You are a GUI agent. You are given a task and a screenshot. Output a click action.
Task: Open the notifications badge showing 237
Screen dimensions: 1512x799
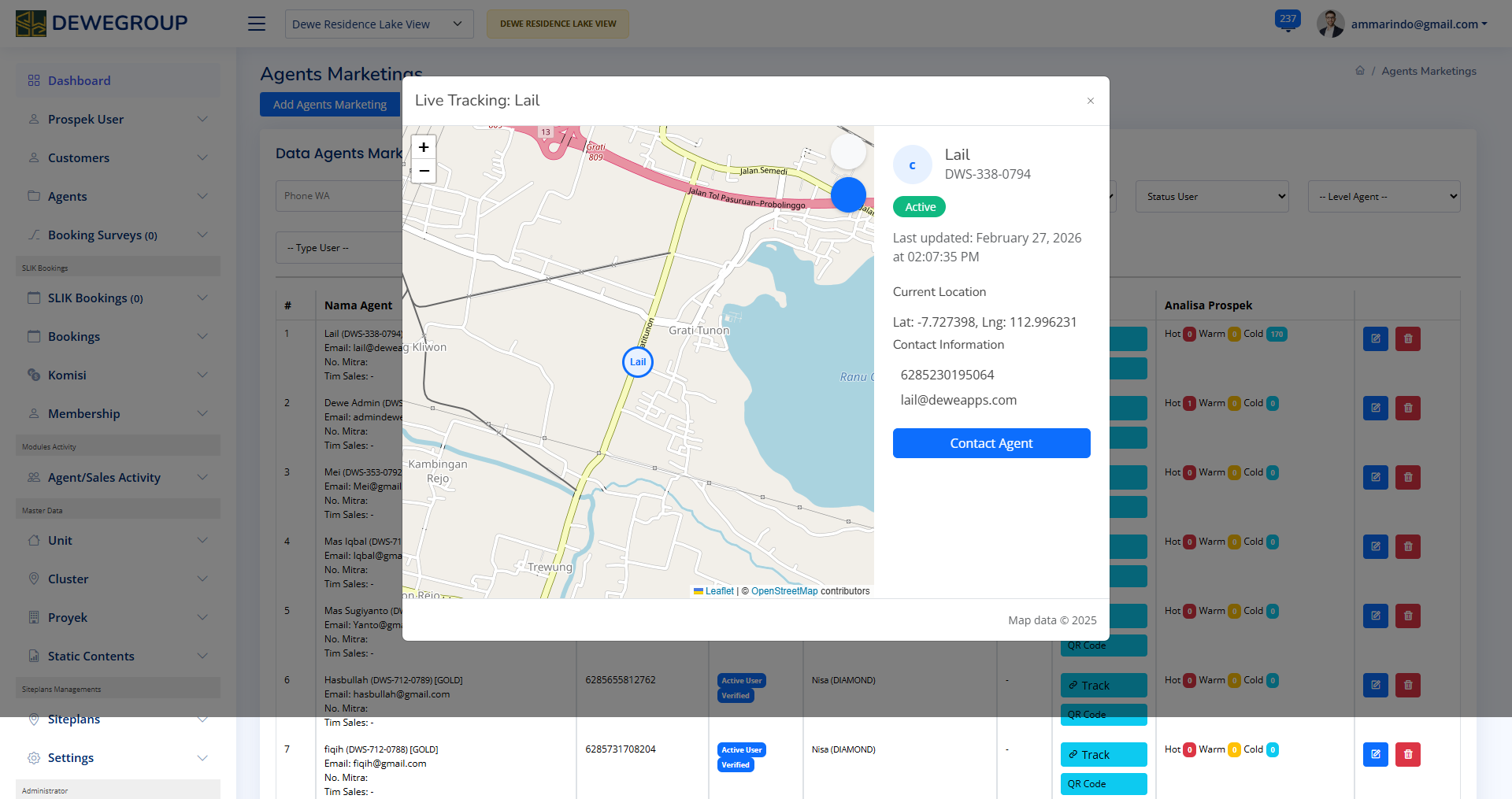tap(1288, 20)
